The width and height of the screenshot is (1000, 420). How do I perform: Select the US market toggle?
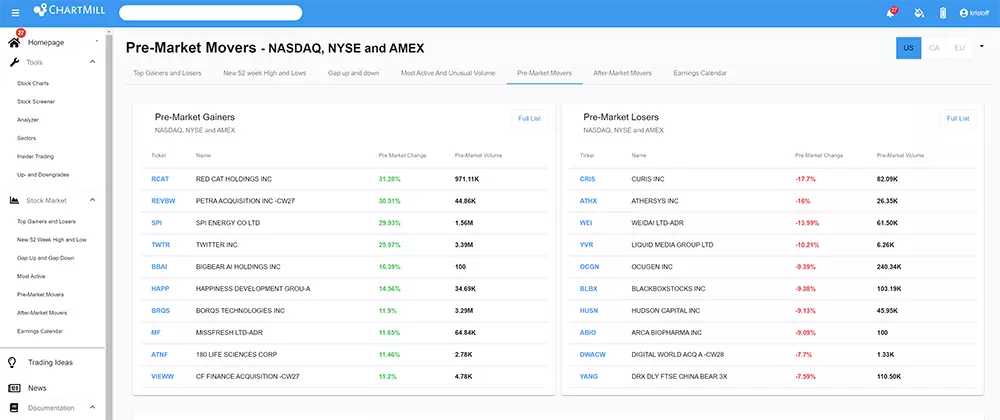click(x=908, y=47)
